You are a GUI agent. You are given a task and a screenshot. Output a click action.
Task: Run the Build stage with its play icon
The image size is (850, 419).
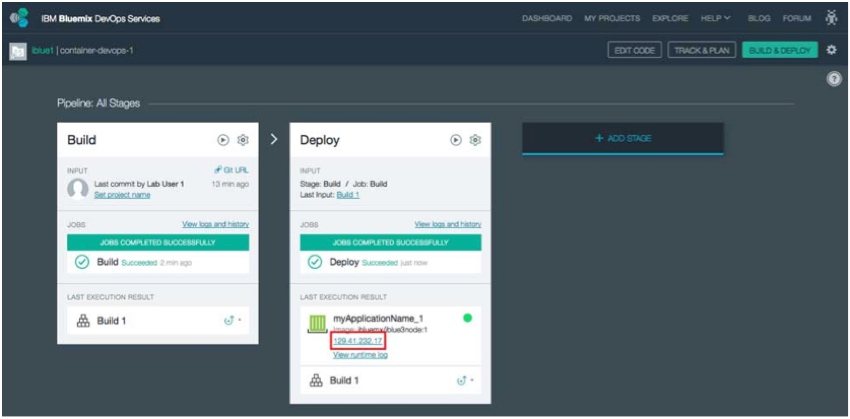point(223,140)
